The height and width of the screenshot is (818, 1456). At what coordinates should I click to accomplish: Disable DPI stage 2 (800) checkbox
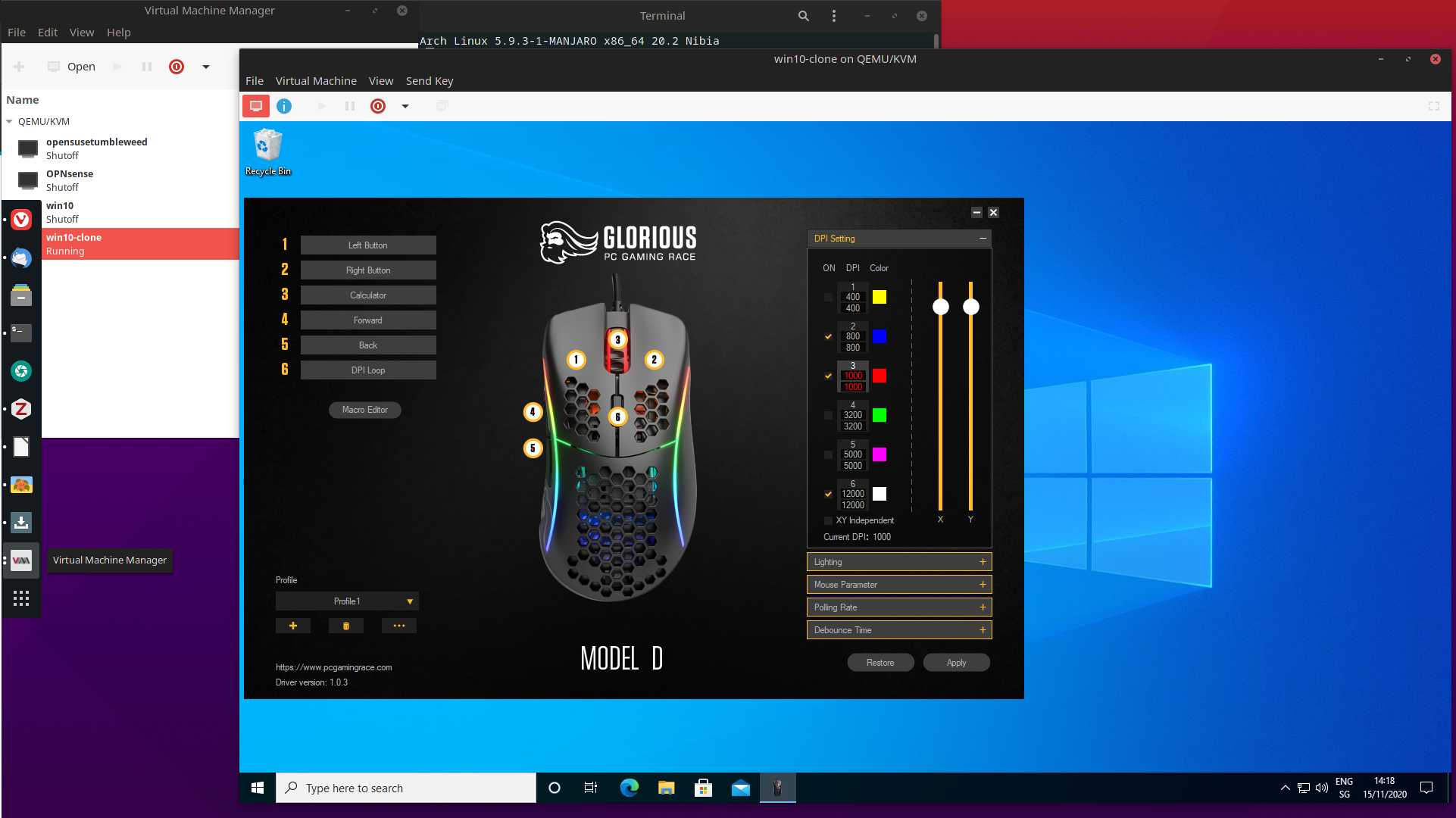click(x=828, y=336)
